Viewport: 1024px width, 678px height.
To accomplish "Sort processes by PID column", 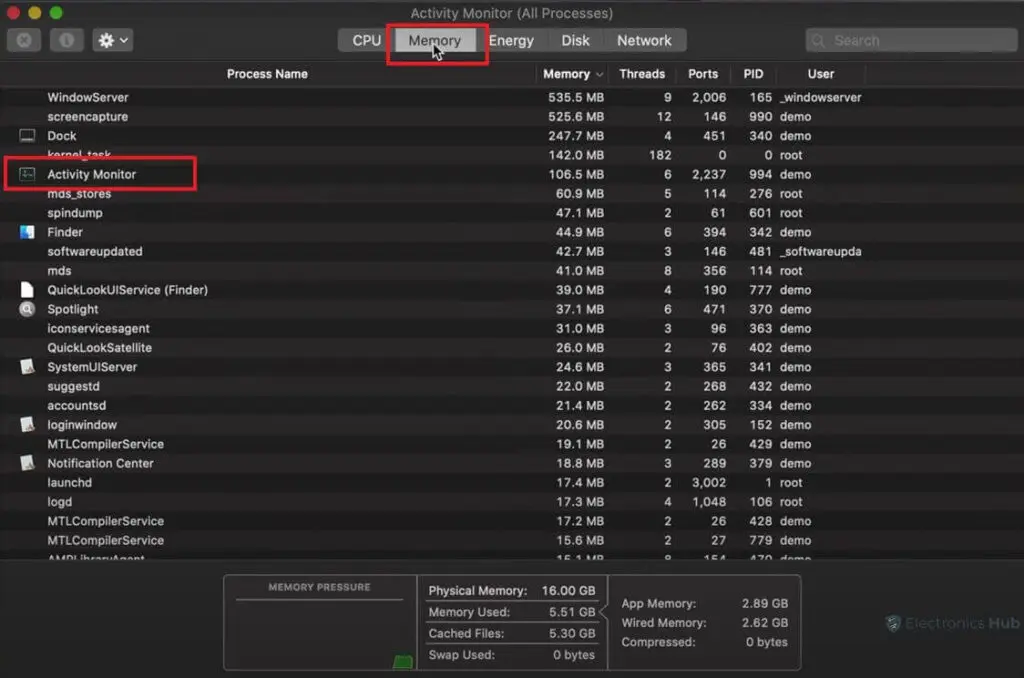I will pyautogui.click(x=752, y=74).
